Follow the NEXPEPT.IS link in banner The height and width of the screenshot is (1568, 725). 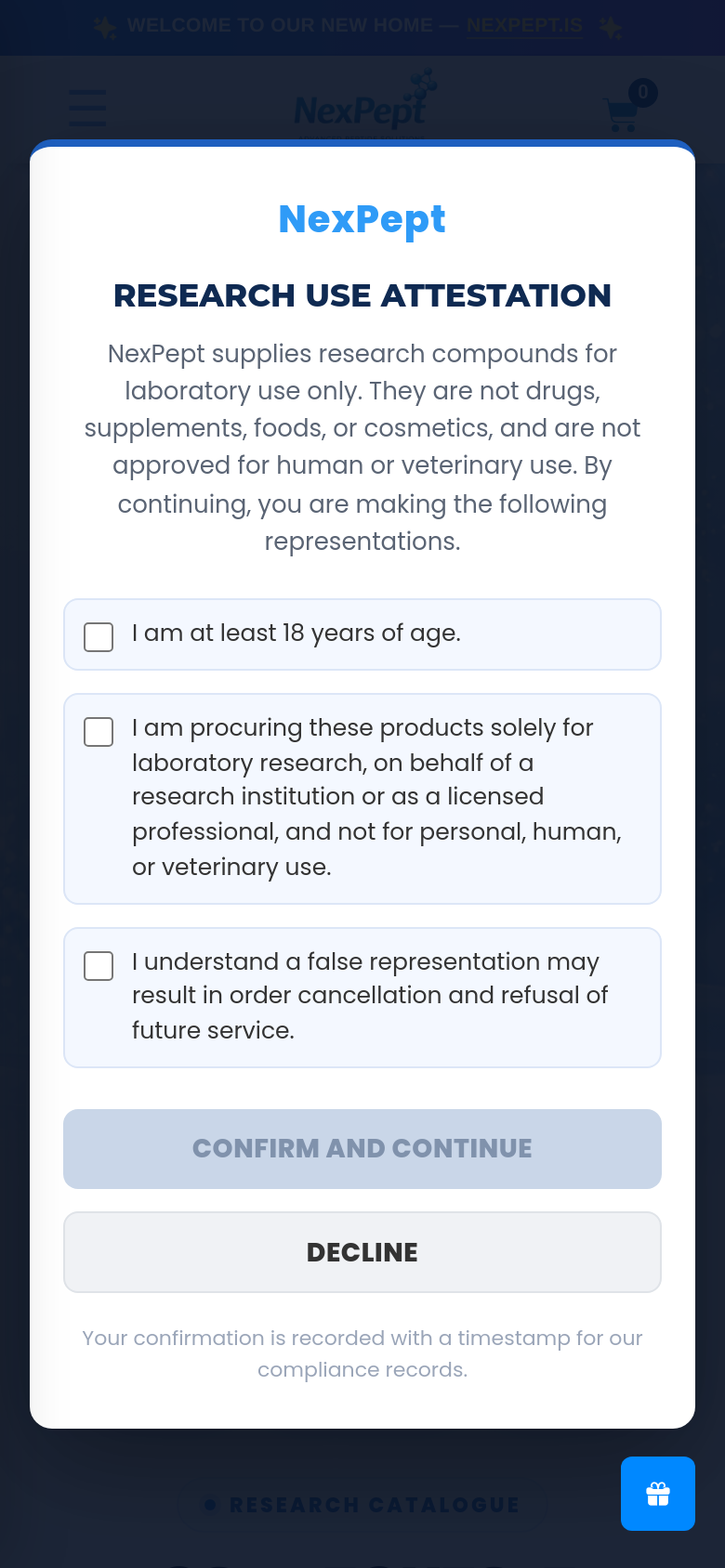point(524,26)
